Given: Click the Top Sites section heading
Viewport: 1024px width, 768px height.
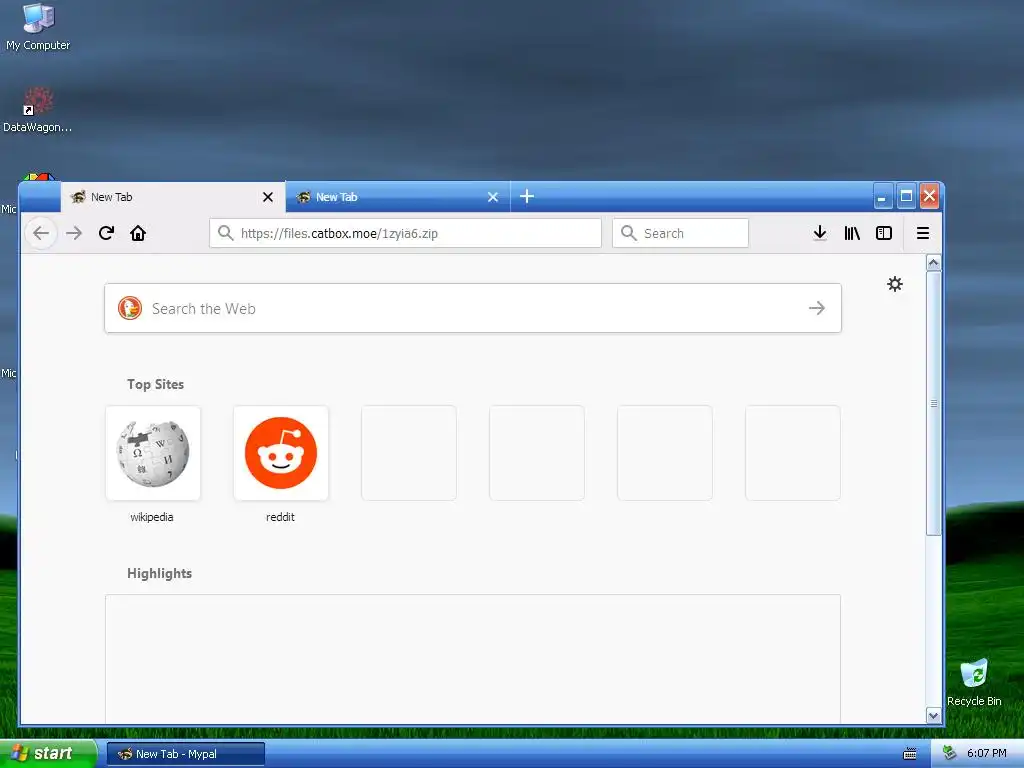Looking at the screenshot, I should [155, 384].
